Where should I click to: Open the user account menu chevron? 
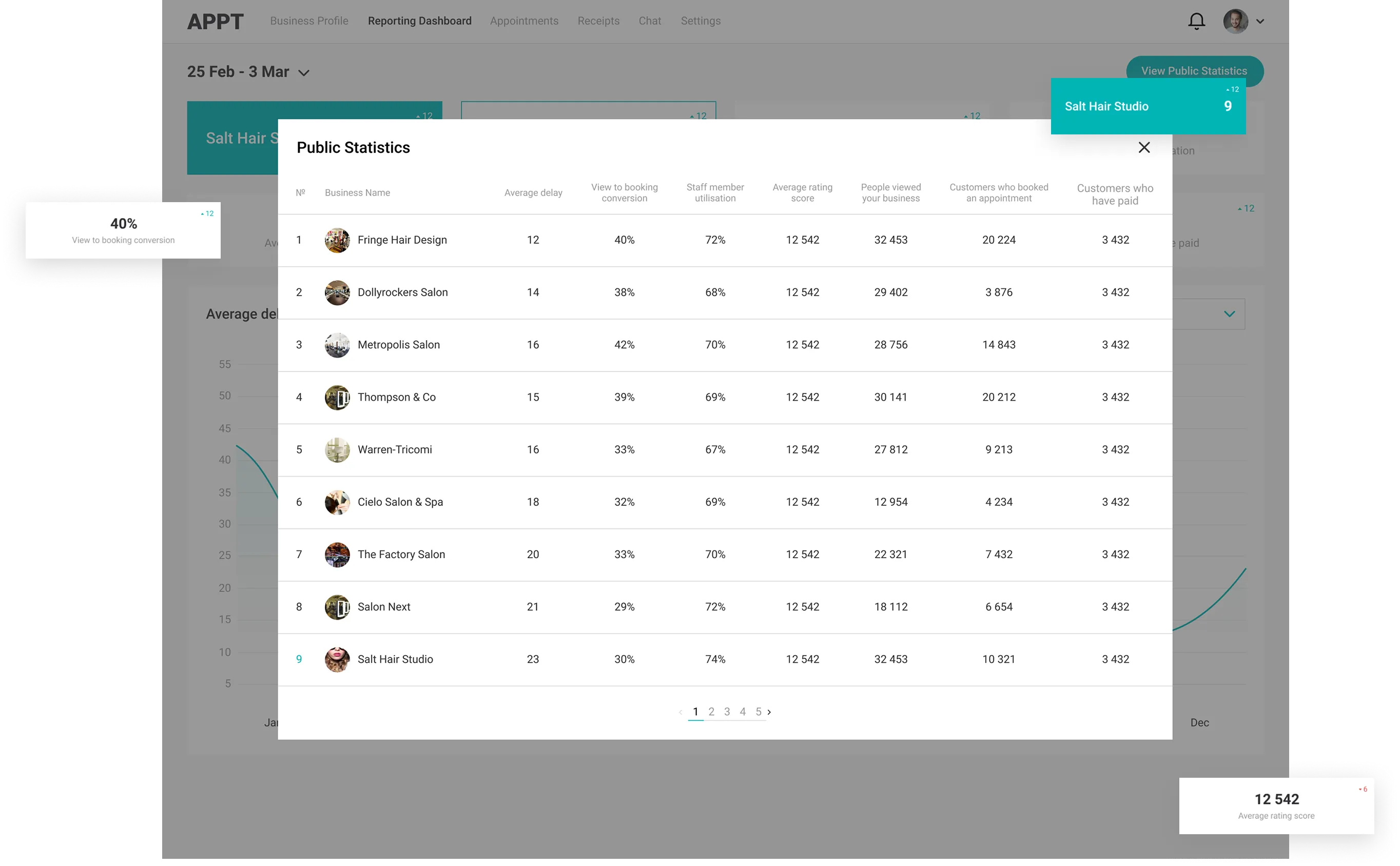pos(1260,21)
